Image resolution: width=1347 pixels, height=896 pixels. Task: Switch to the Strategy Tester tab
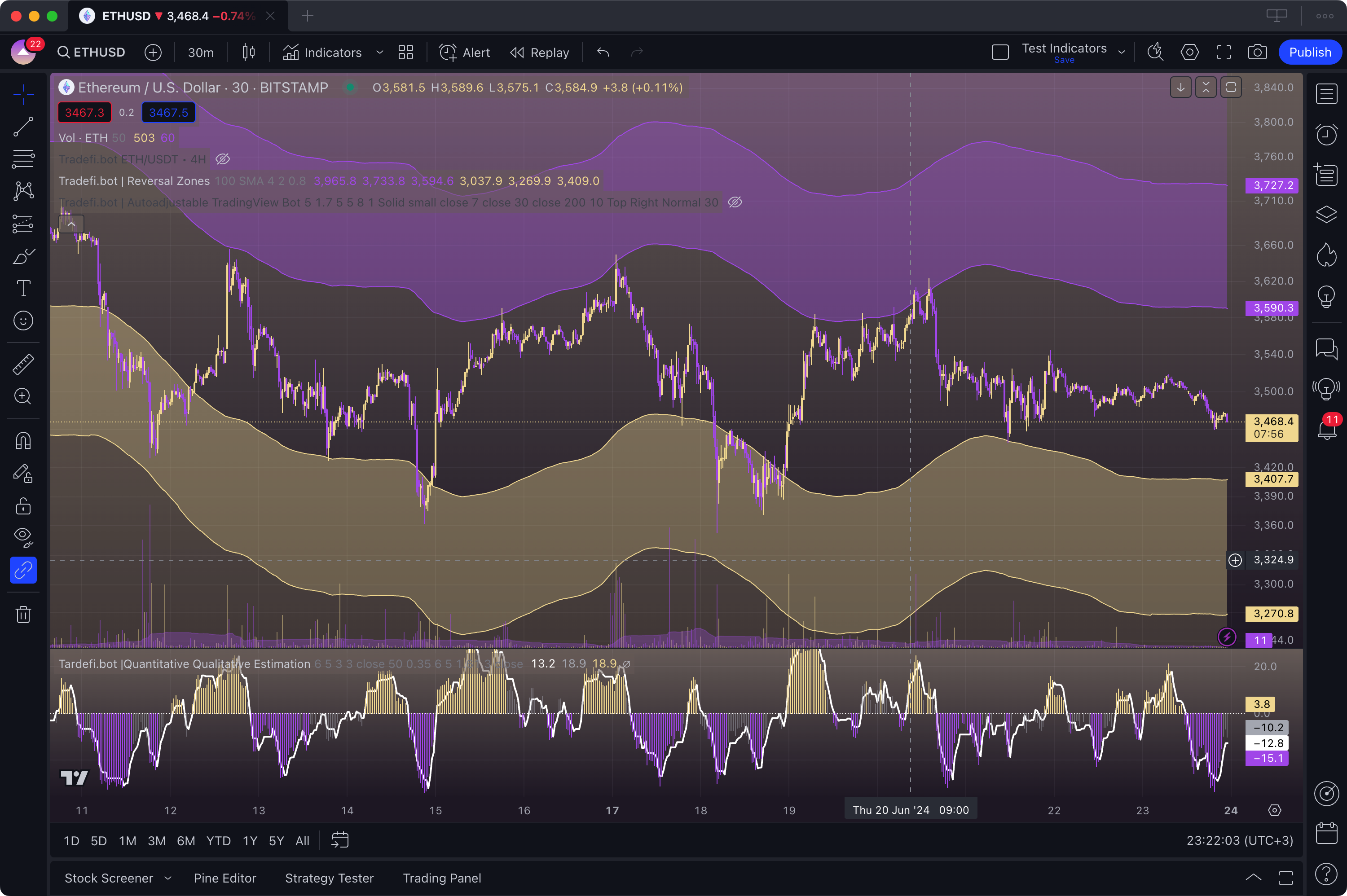coord(329,878)
